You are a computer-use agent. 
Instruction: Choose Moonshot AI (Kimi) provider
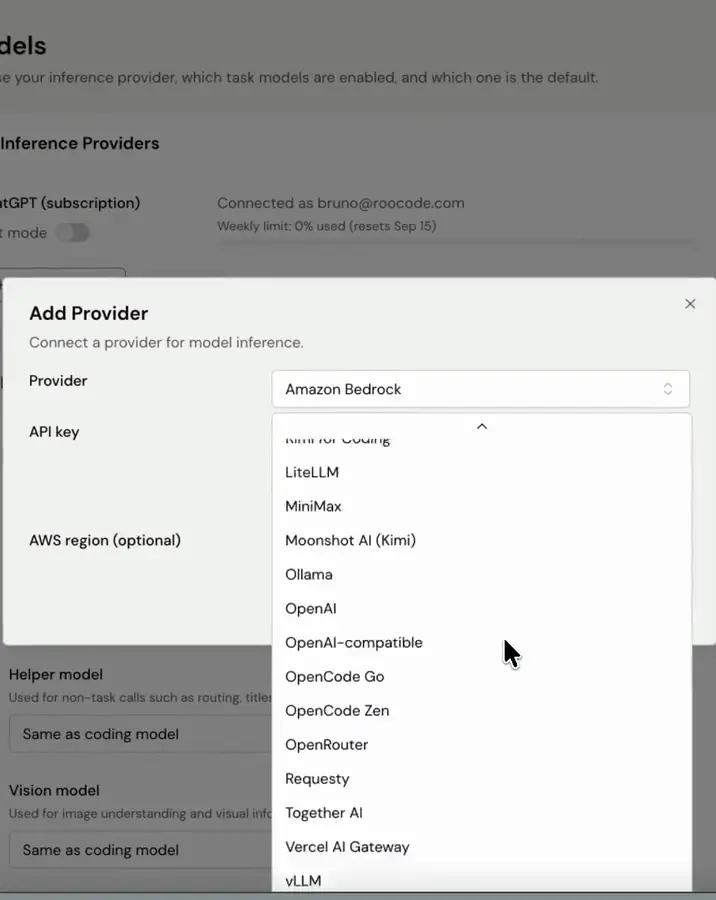[x=482, y=540]
